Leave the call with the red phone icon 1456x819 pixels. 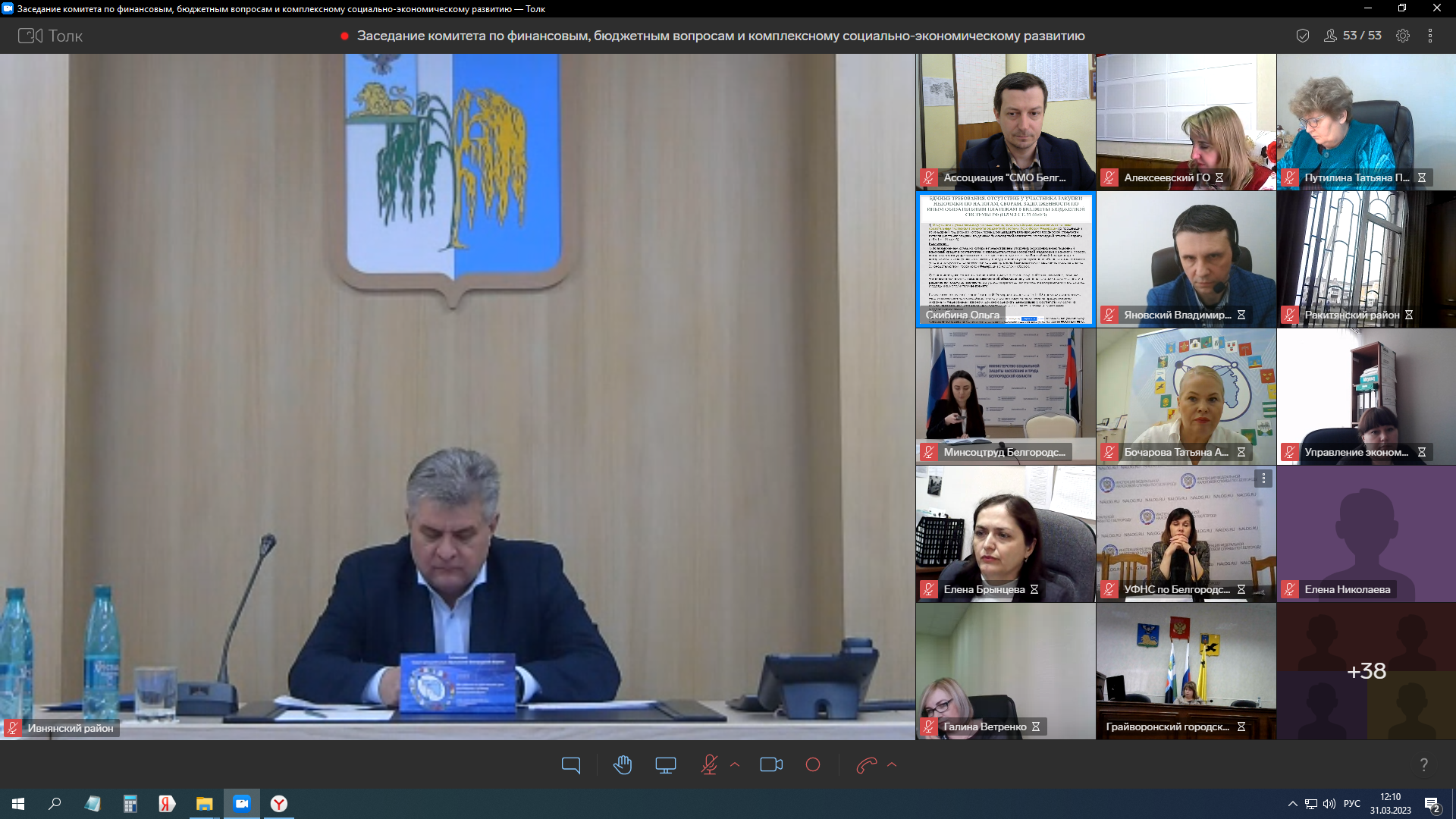[866, 765]
